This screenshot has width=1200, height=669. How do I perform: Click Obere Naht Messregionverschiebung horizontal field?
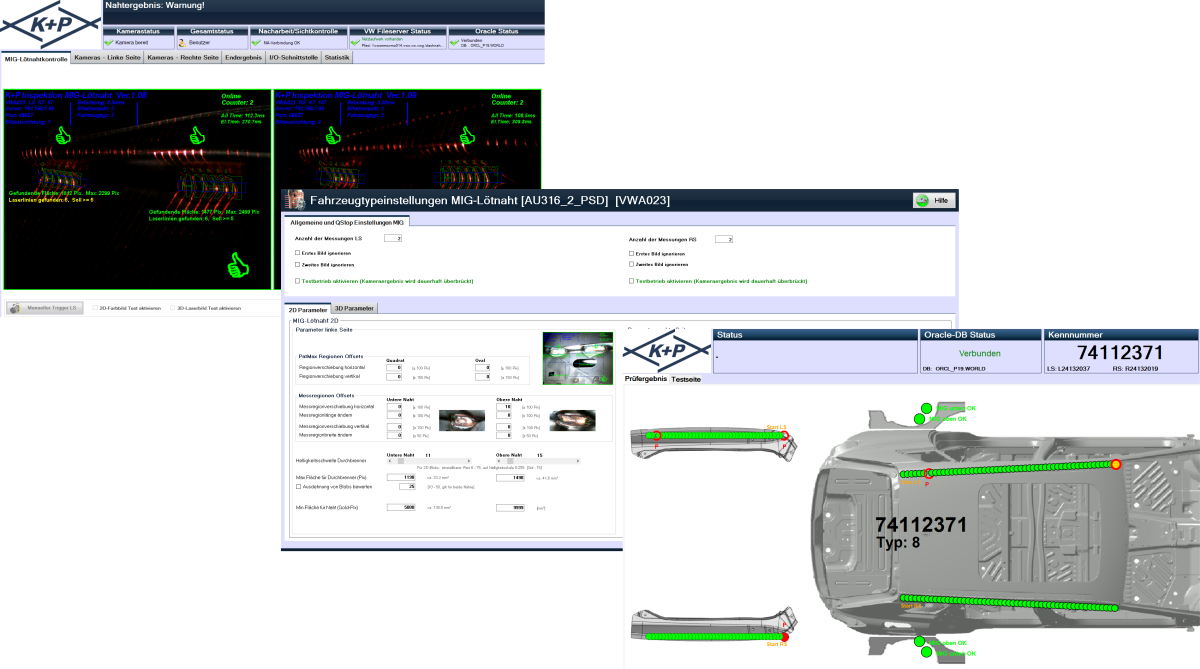(x=504, y=407)
